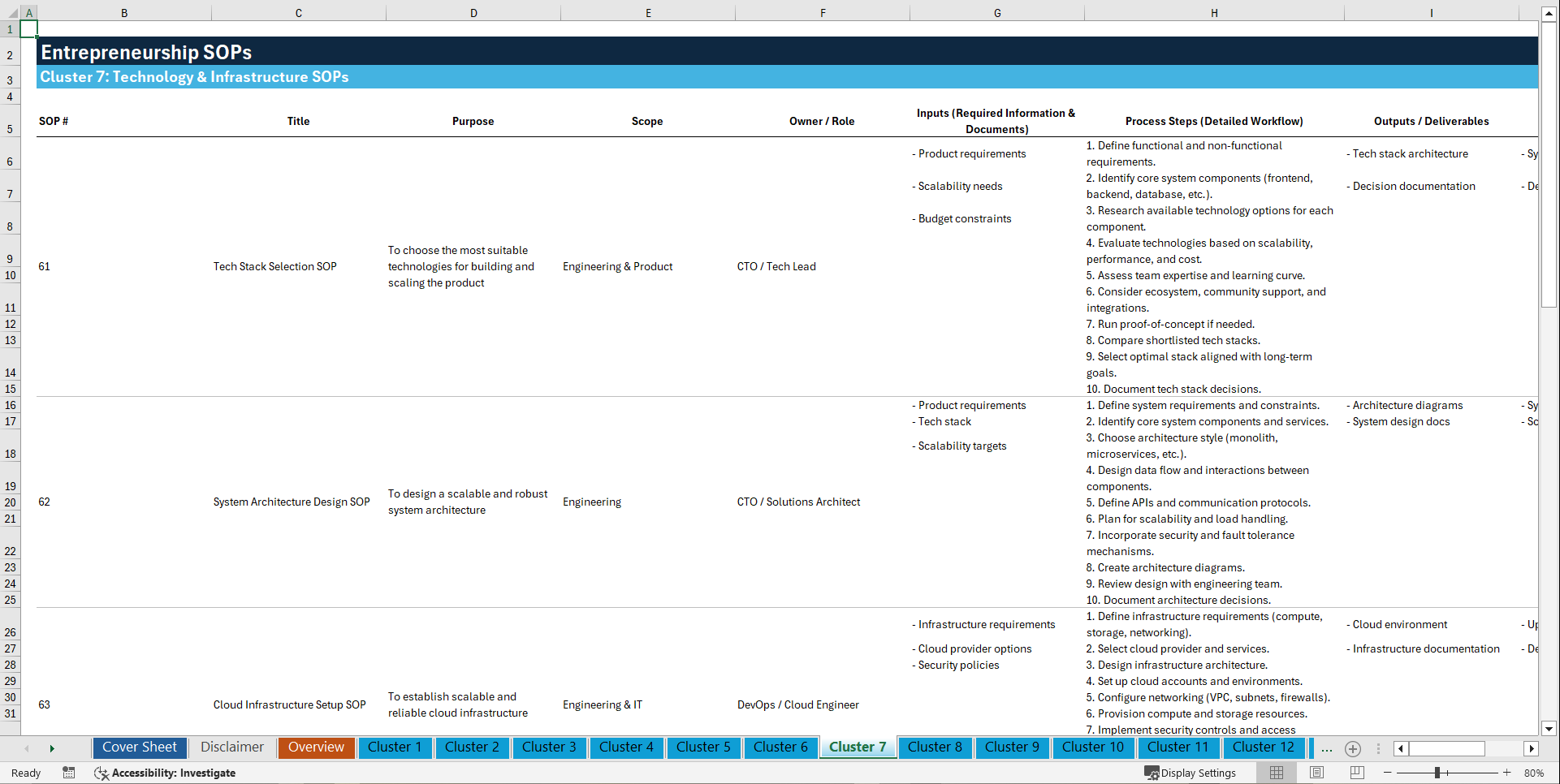Select the Normal view icon
Image resolution: width=1560 pixels, height=784 pixels.
(1275, 773)
